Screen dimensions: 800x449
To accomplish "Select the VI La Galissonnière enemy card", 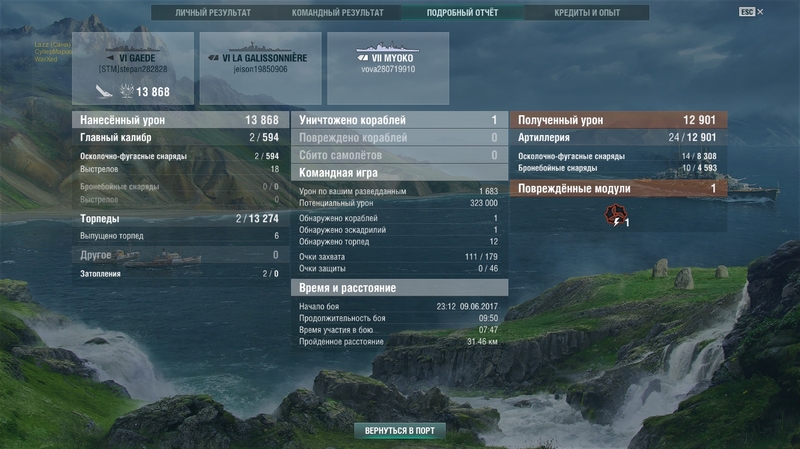I will (x=261, y=68).
